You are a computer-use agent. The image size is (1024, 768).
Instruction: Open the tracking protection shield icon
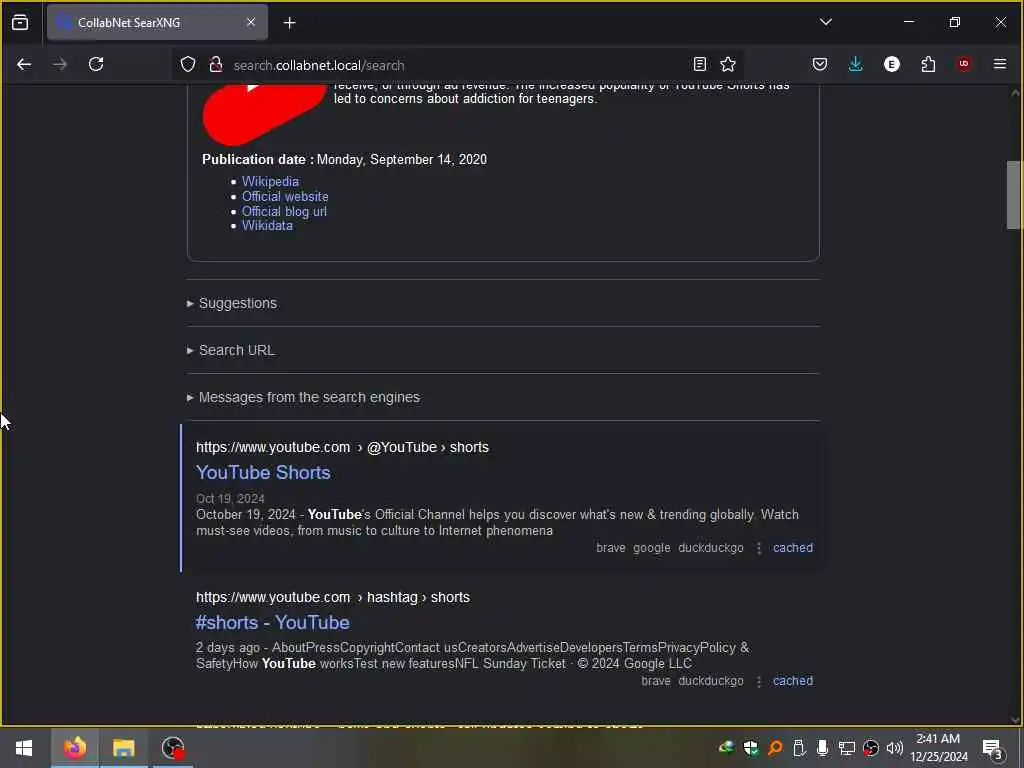point(188,64)
